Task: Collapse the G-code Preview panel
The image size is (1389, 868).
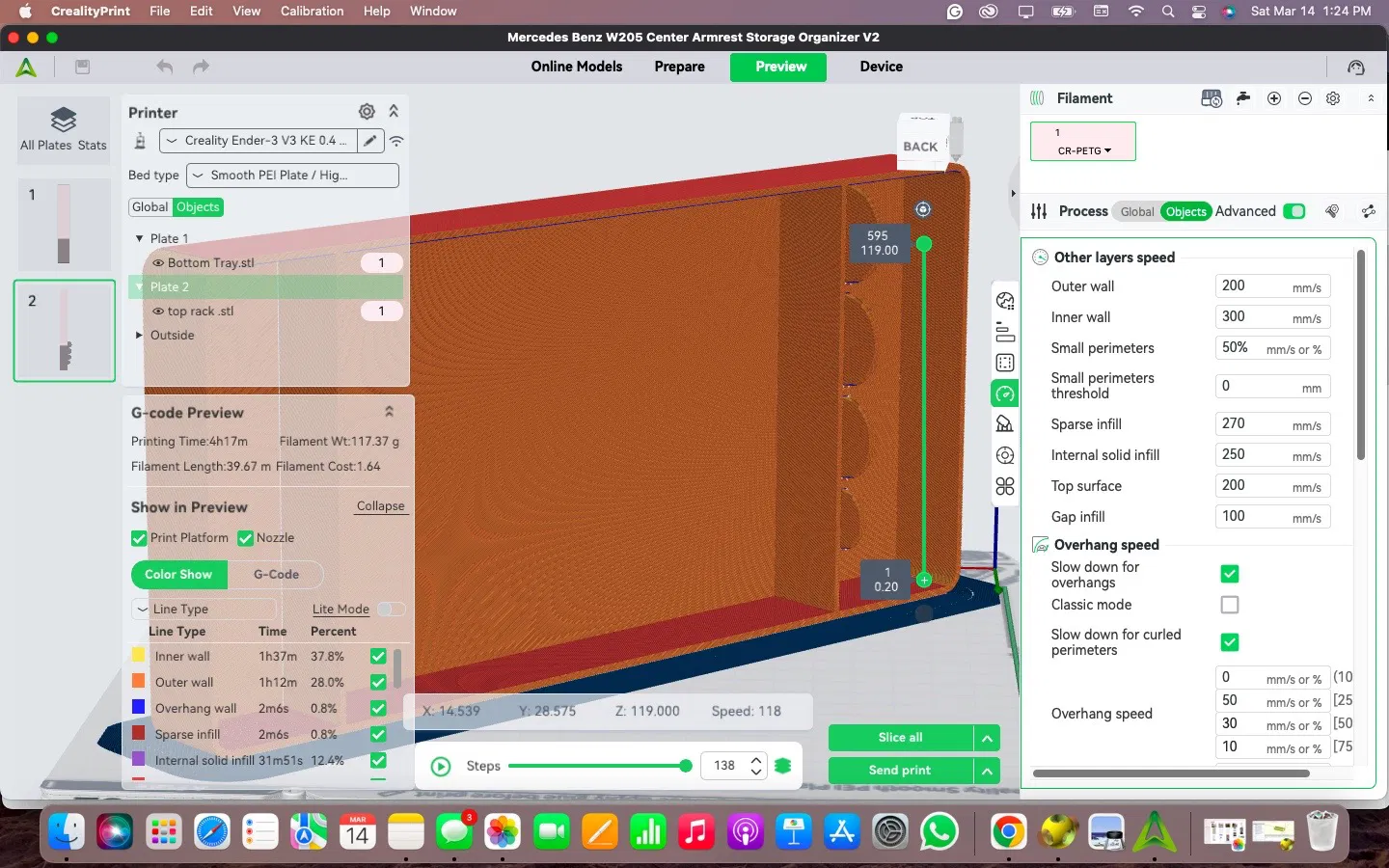Action: coord(390,412)
